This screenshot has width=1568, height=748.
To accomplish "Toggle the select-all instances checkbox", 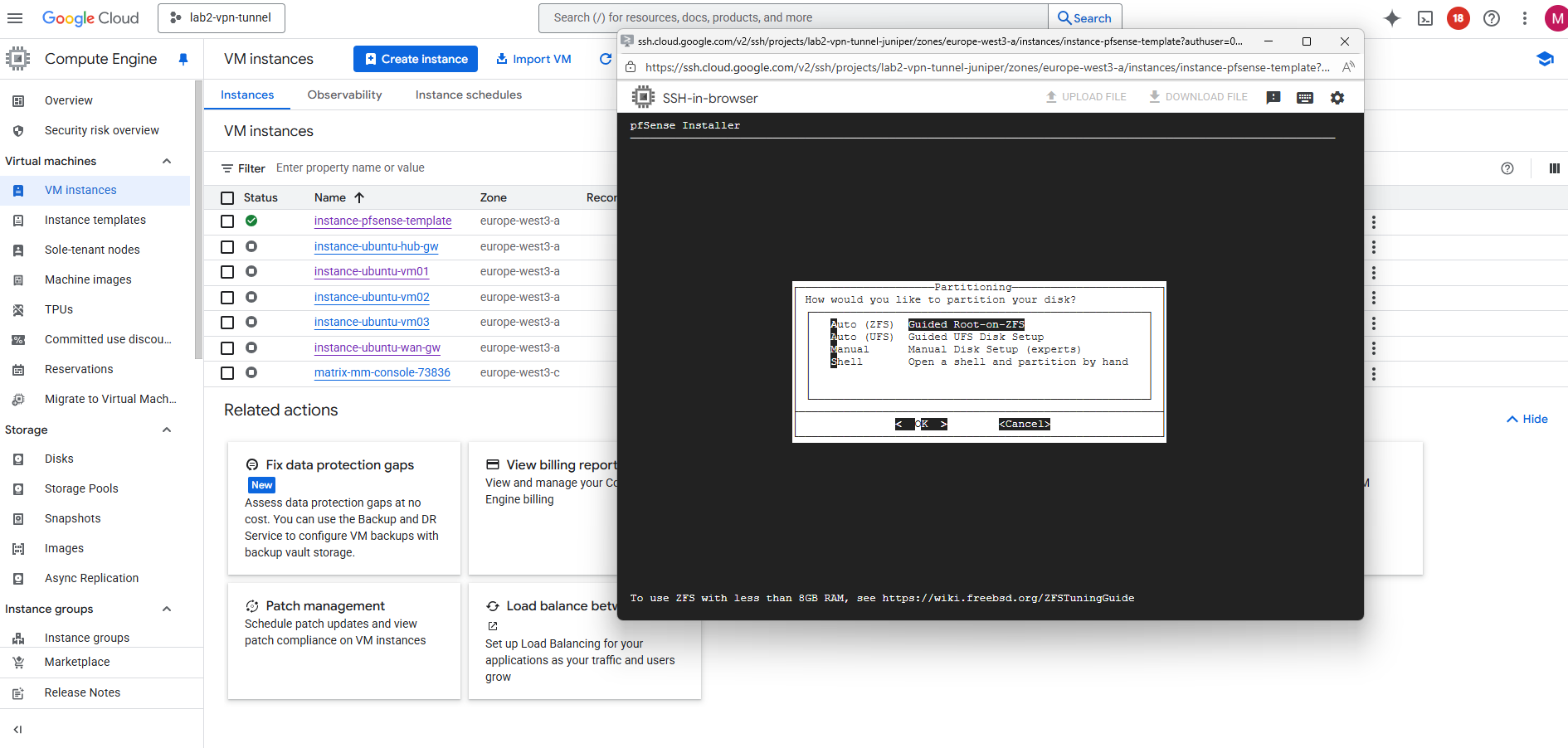I will click(x=227, y=198).
